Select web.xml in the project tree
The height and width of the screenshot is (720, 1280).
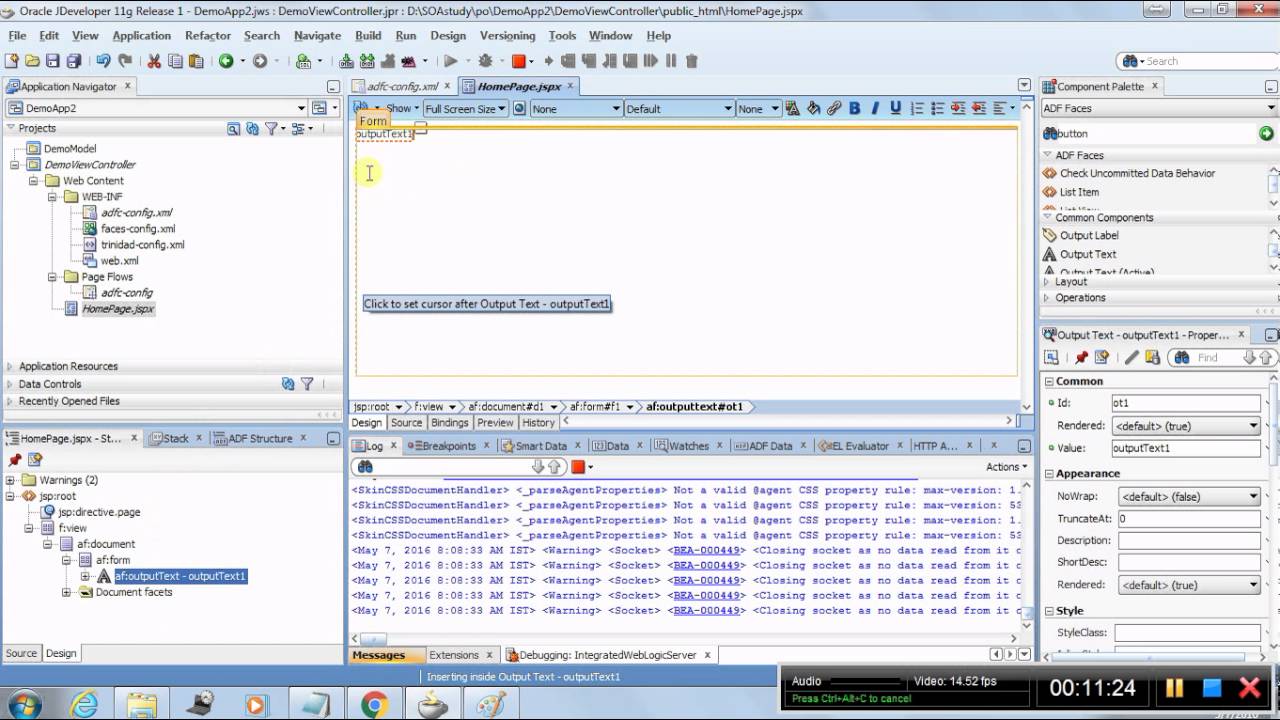click(119, 261)
